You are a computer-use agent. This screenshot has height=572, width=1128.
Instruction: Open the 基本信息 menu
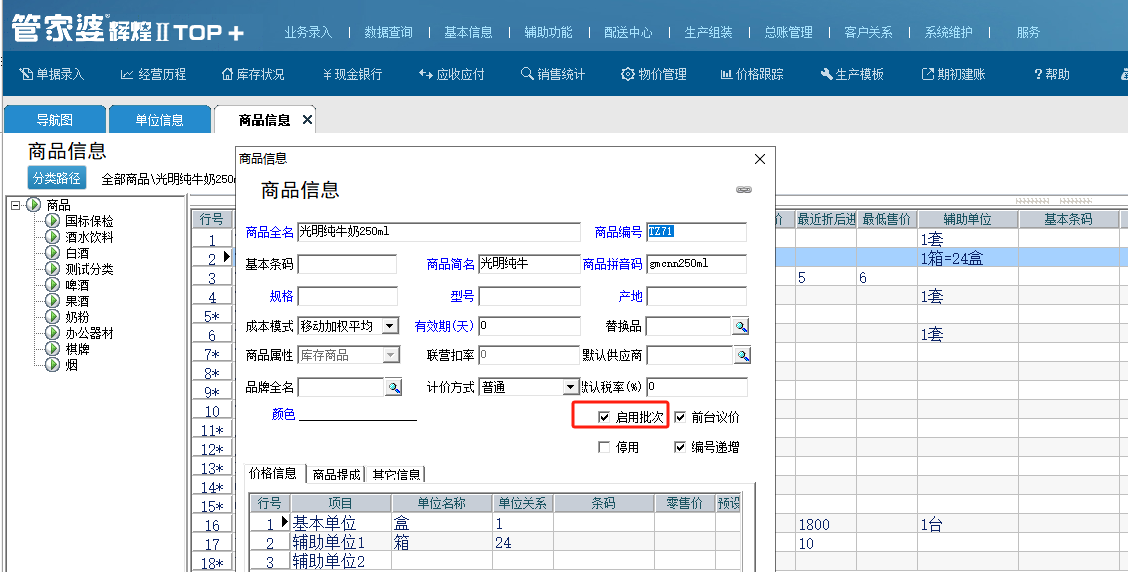pos(468,32)
